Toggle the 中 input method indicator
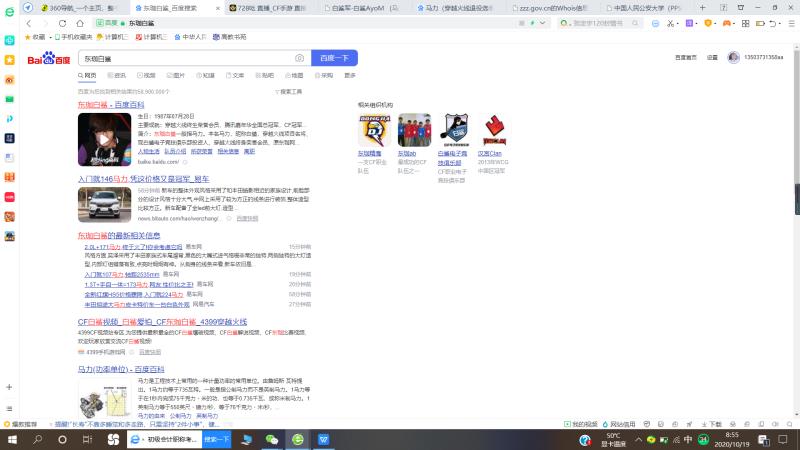The image size is (800, 450). point(688,439)
